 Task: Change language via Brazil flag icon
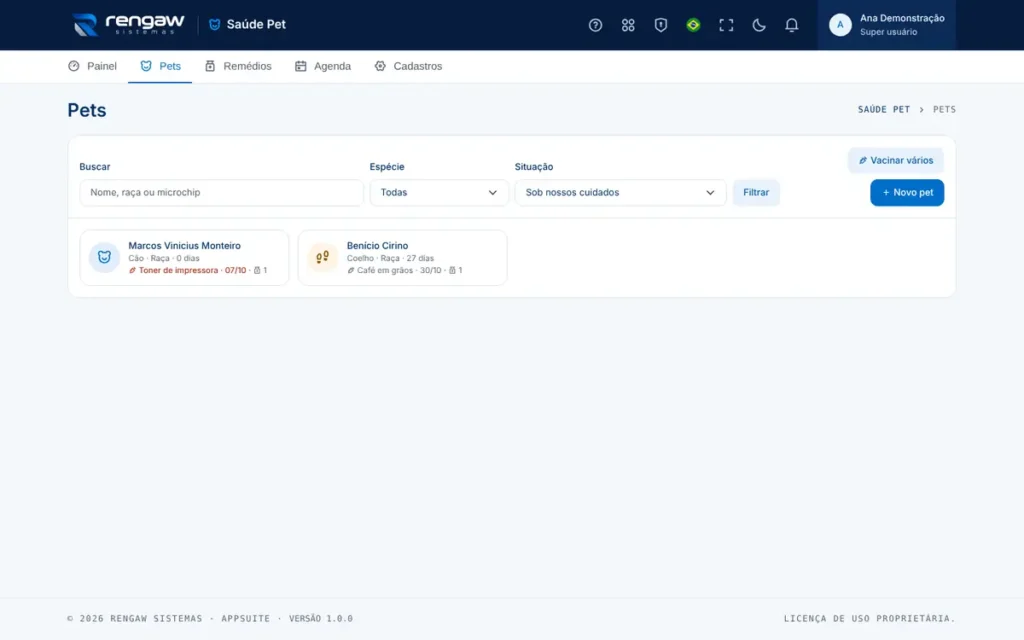[693, 25]
